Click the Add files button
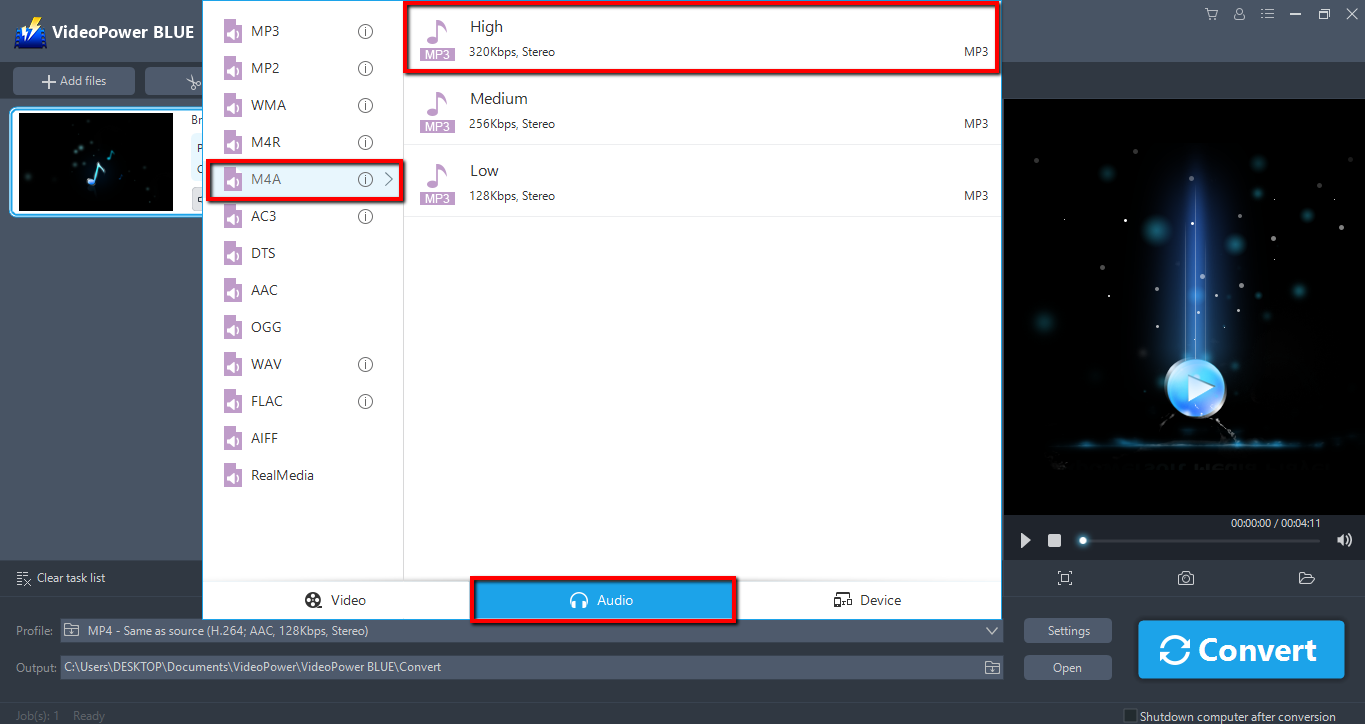The height and width of the screenshot is (724, 1365). click(x=74, y=81)
